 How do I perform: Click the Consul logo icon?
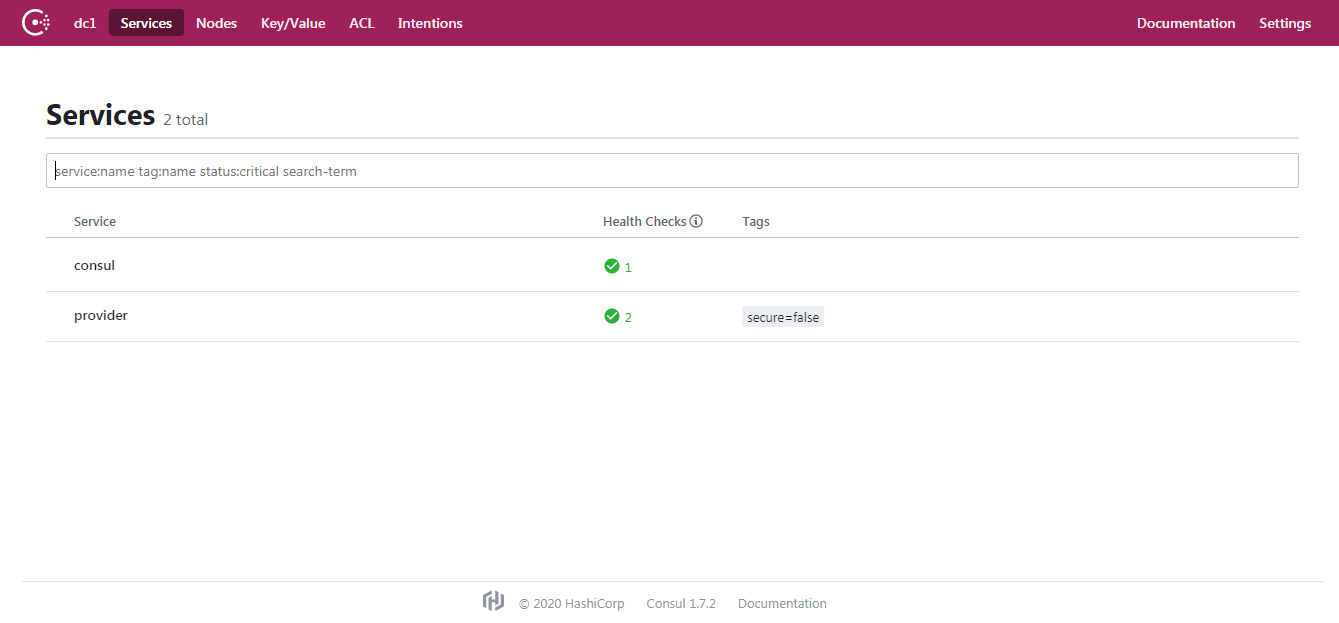click(36, 22)
